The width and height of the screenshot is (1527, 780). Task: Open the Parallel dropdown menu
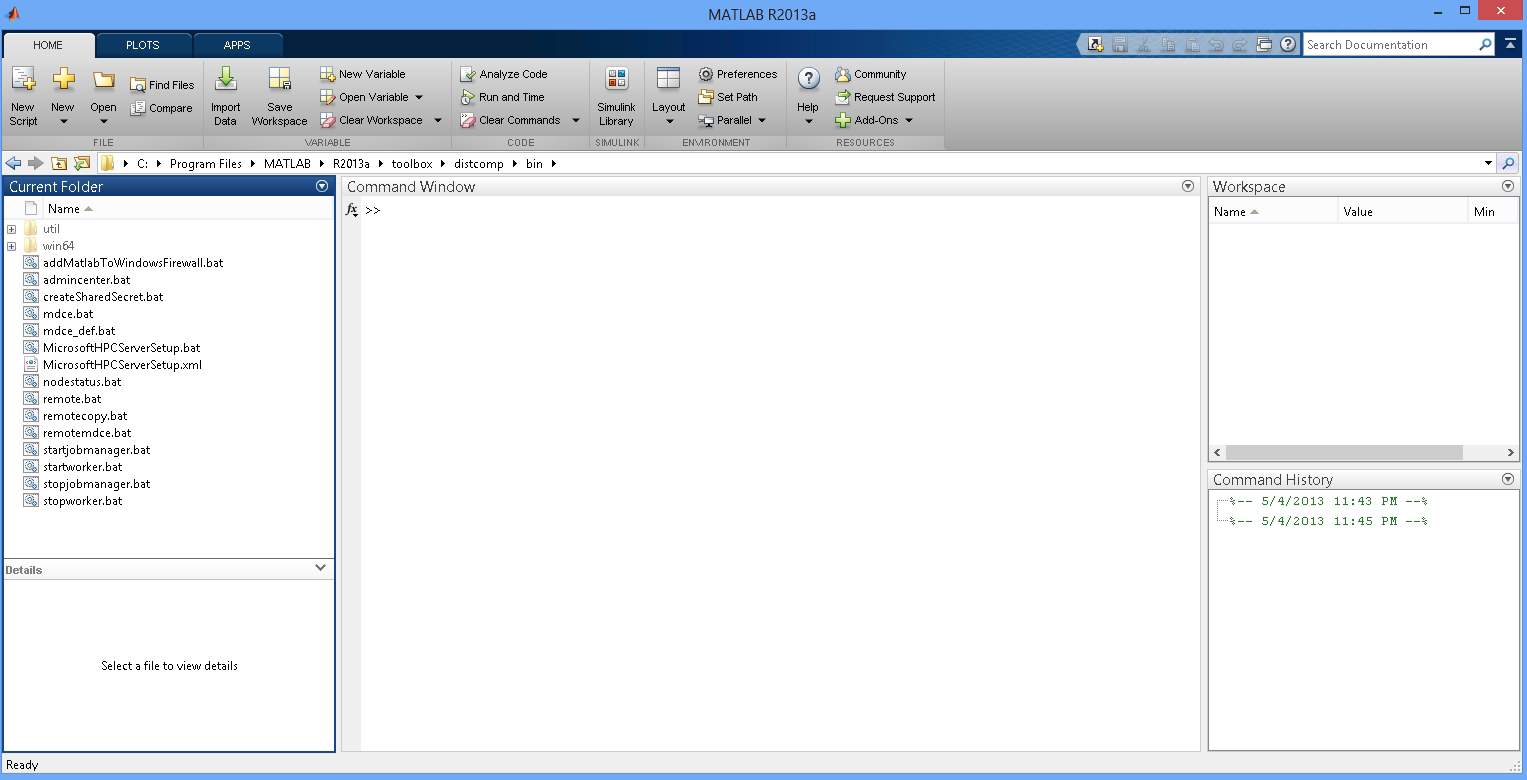[733, 120]
